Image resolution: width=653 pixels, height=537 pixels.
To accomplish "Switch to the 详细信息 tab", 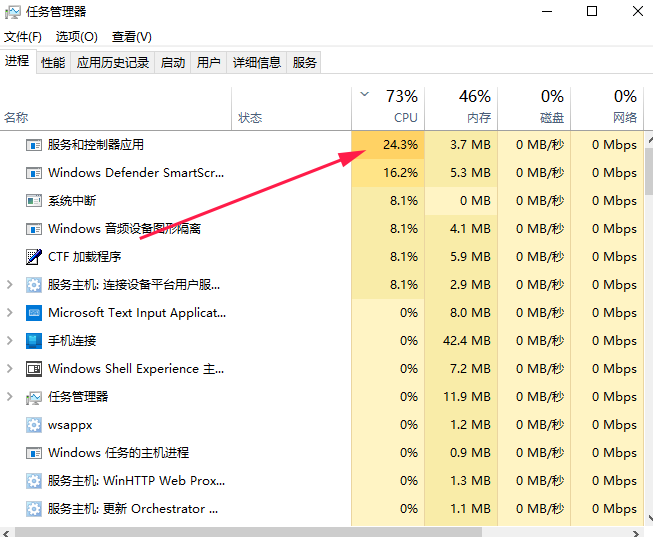I will pos(257,62).
